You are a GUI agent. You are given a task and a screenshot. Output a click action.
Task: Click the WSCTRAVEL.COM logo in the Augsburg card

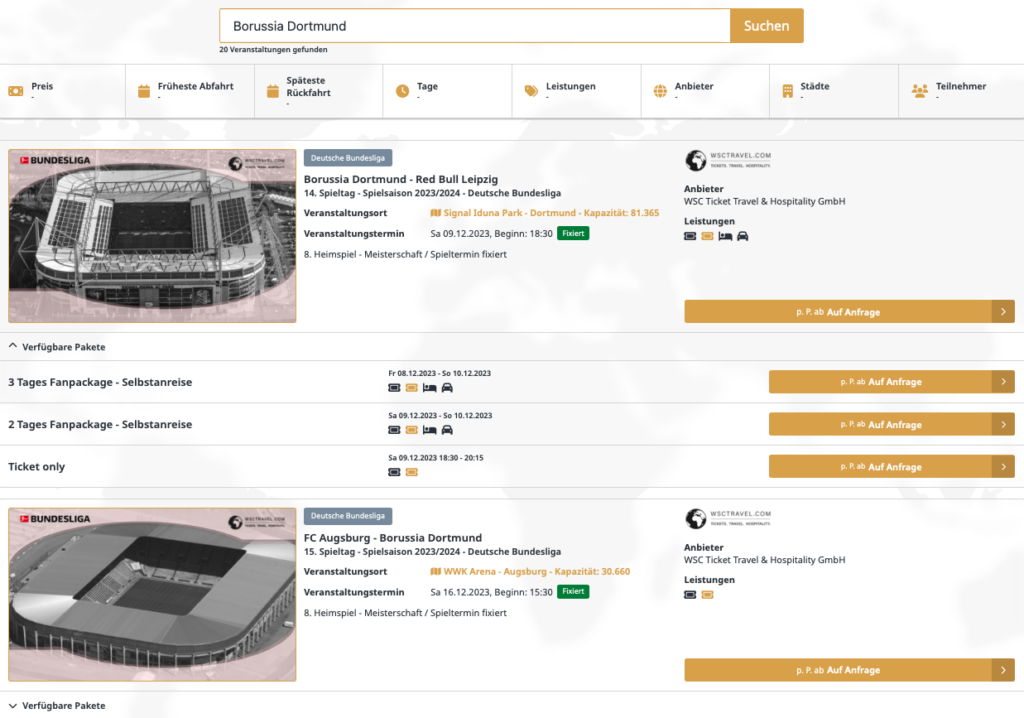728,519
